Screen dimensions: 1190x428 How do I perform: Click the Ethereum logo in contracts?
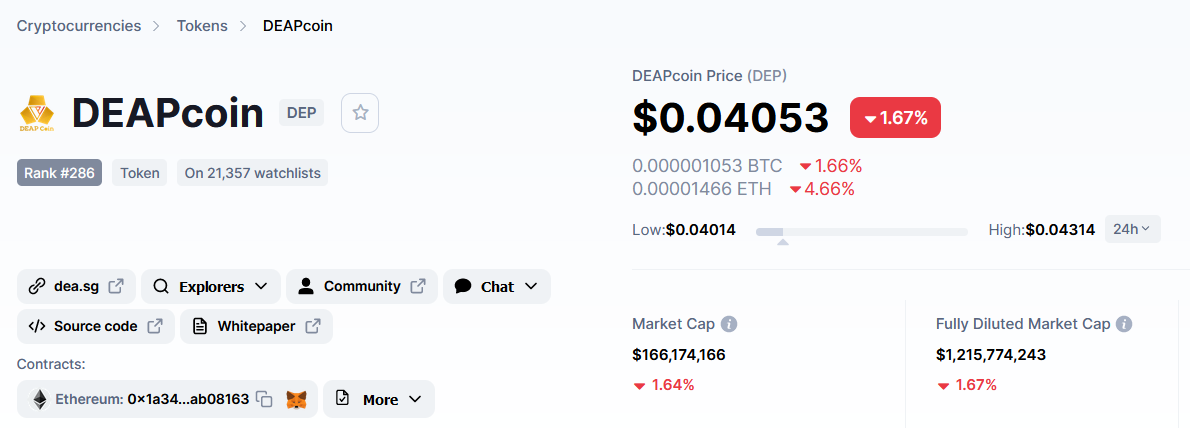tap(39, 399)
